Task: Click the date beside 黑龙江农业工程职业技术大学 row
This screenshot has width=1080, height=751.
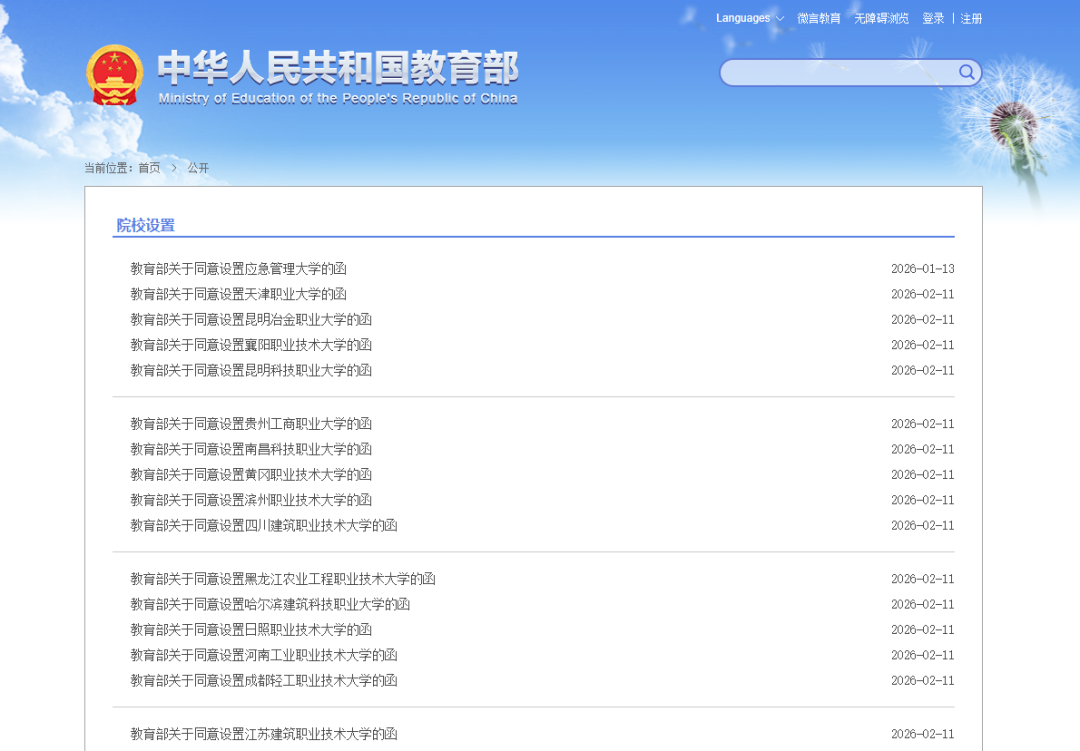Action: pos(922,579)
